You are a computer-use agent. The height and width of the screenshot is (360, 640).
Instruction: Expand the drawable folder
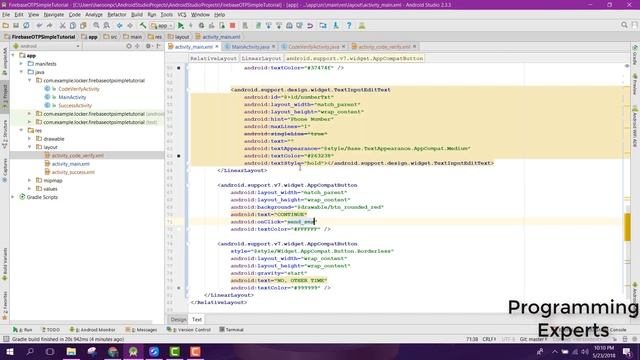[x=29, y=139]
